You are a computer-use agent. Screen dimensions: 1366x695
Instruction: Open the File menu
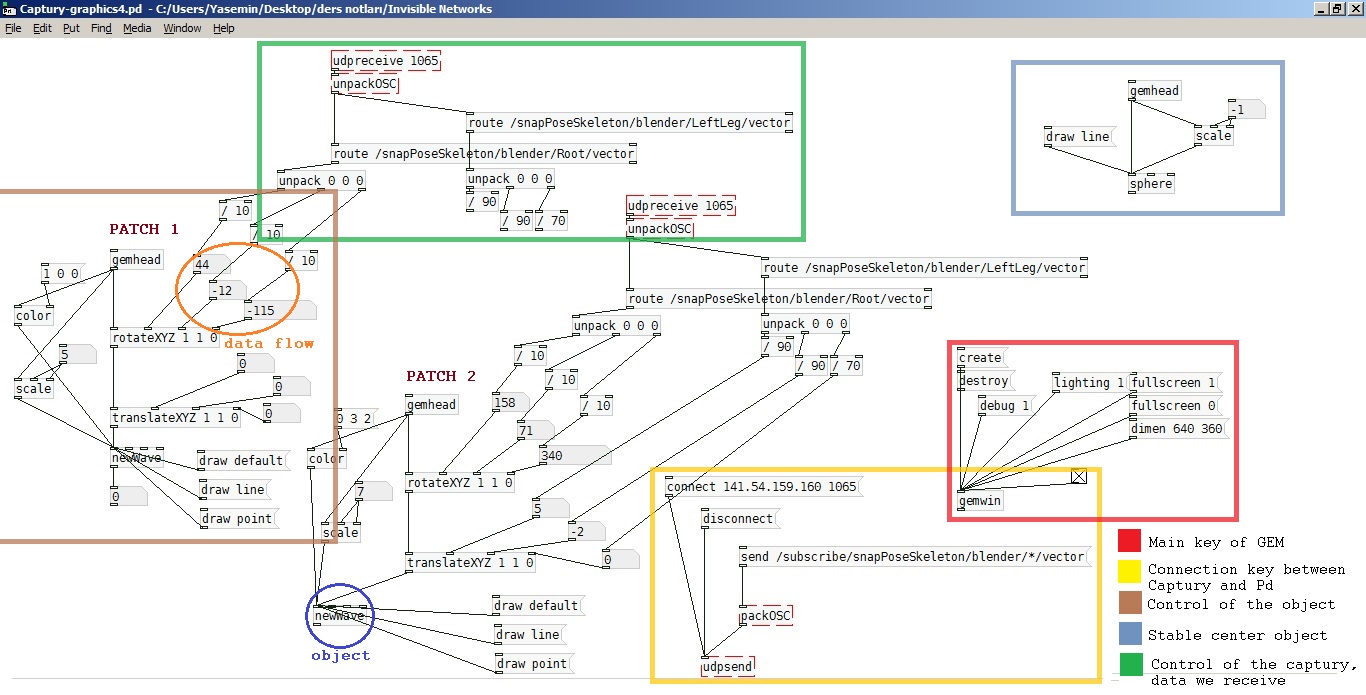[13, 28]
